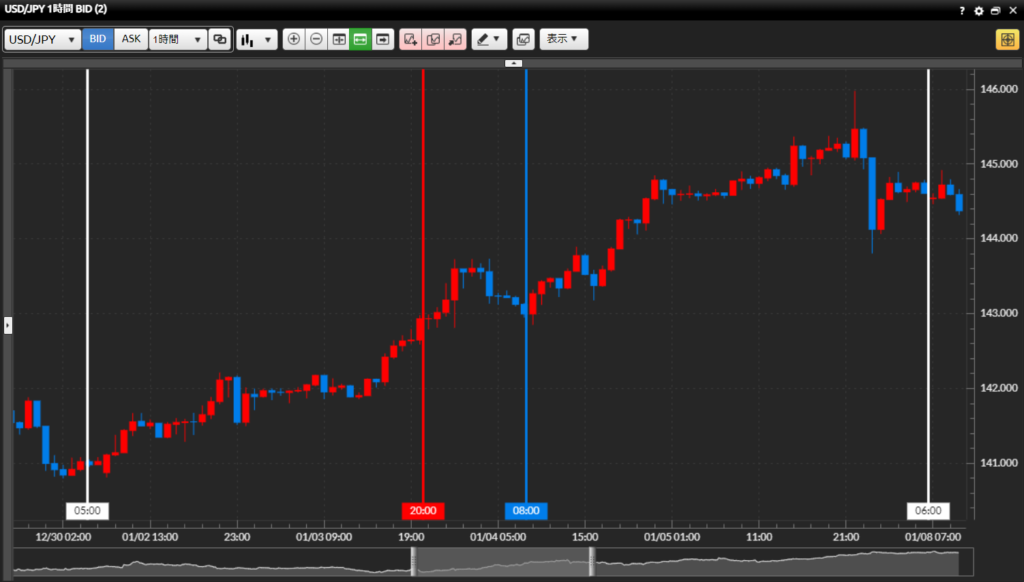Click the yellow crosshair layout icon

click(x=1006, y=39)
